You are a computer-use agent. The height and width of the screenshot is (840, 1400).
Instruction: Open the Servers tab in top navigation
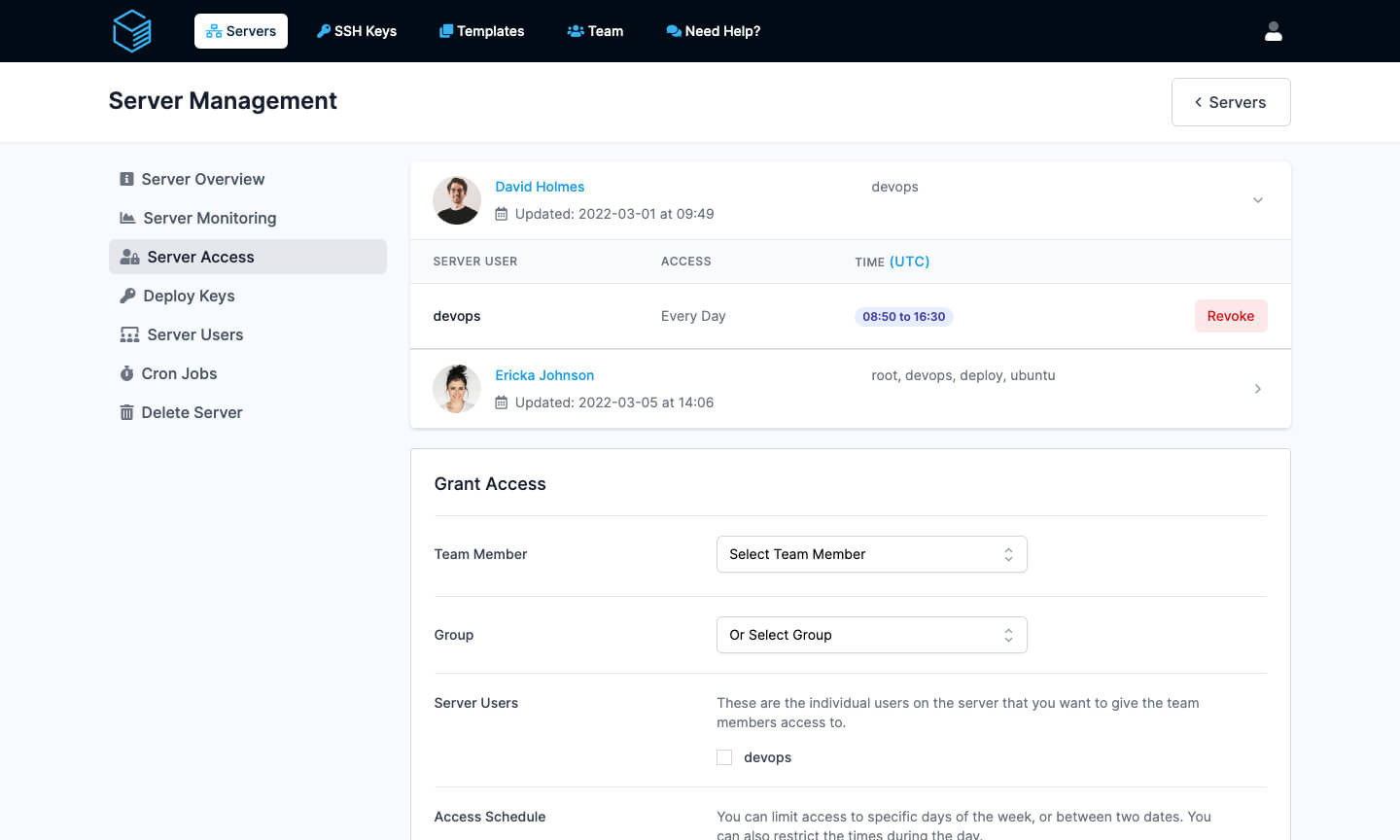[241, 31]
